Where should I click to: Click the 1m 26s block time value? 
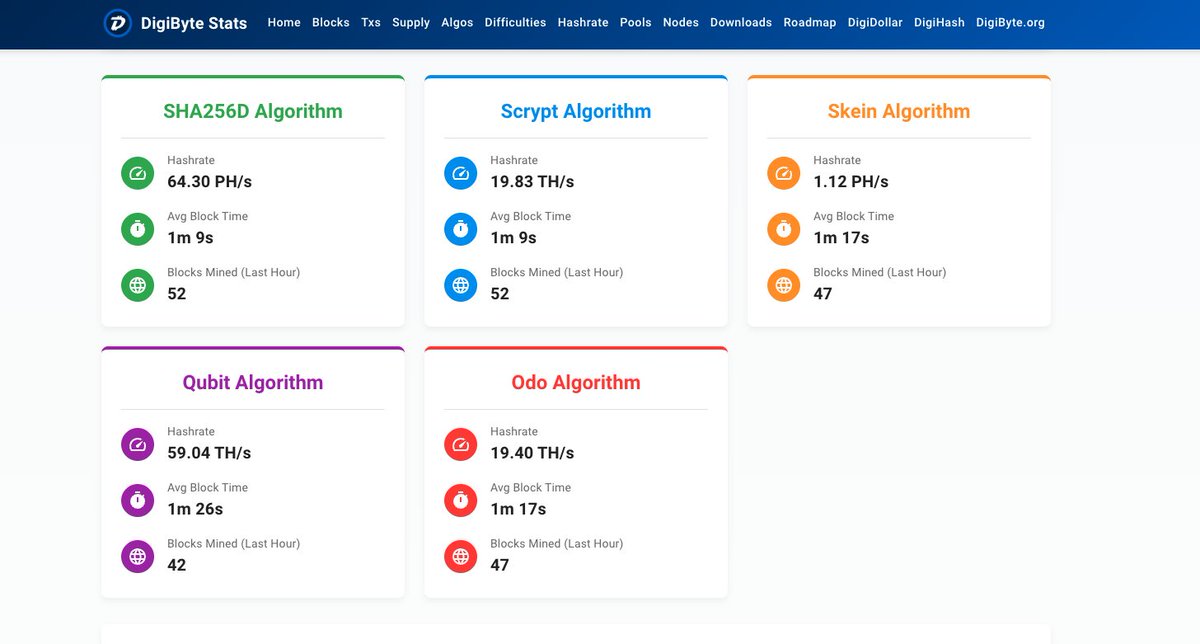pyautogui.click(x=195, y=509)
